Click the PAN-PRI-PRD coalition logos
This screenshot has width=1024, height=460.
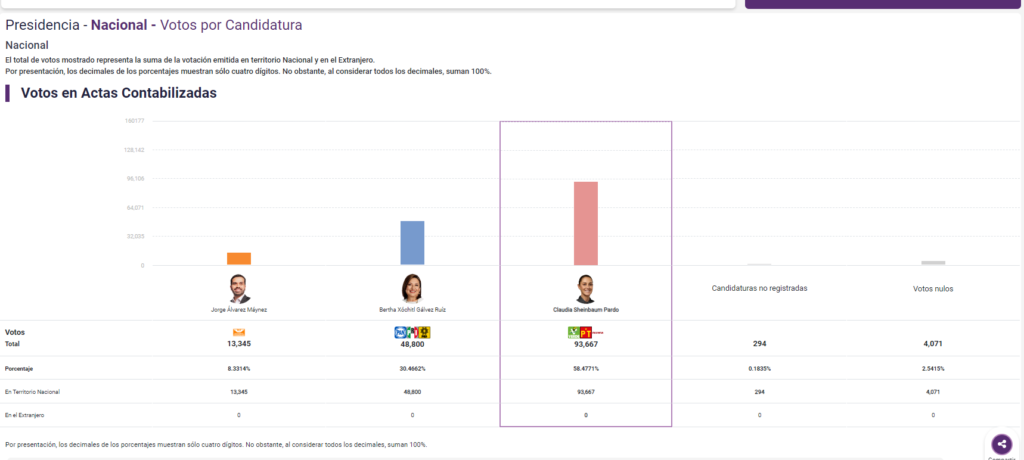412,332
